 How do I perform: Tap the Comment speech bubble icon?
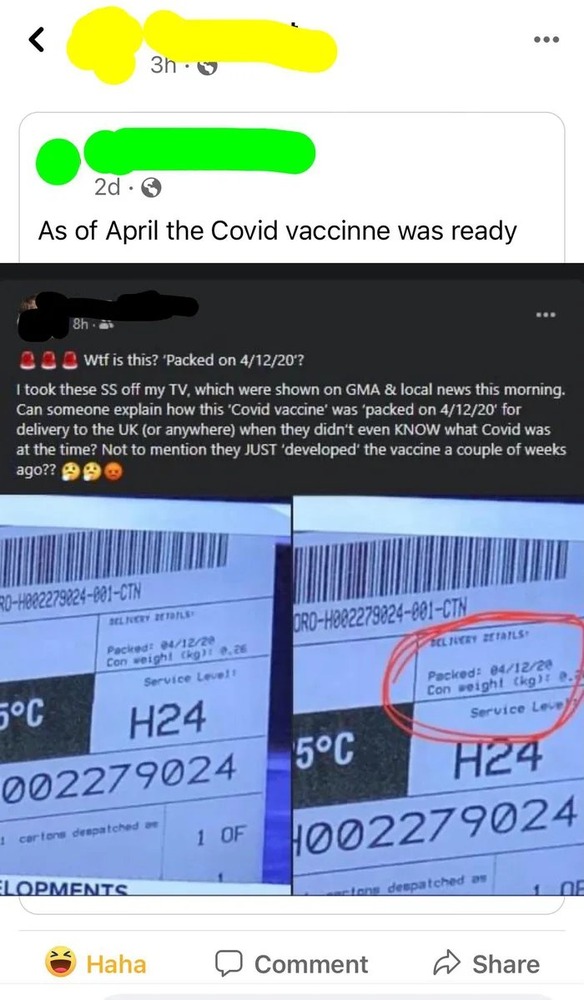pos(228,964)
